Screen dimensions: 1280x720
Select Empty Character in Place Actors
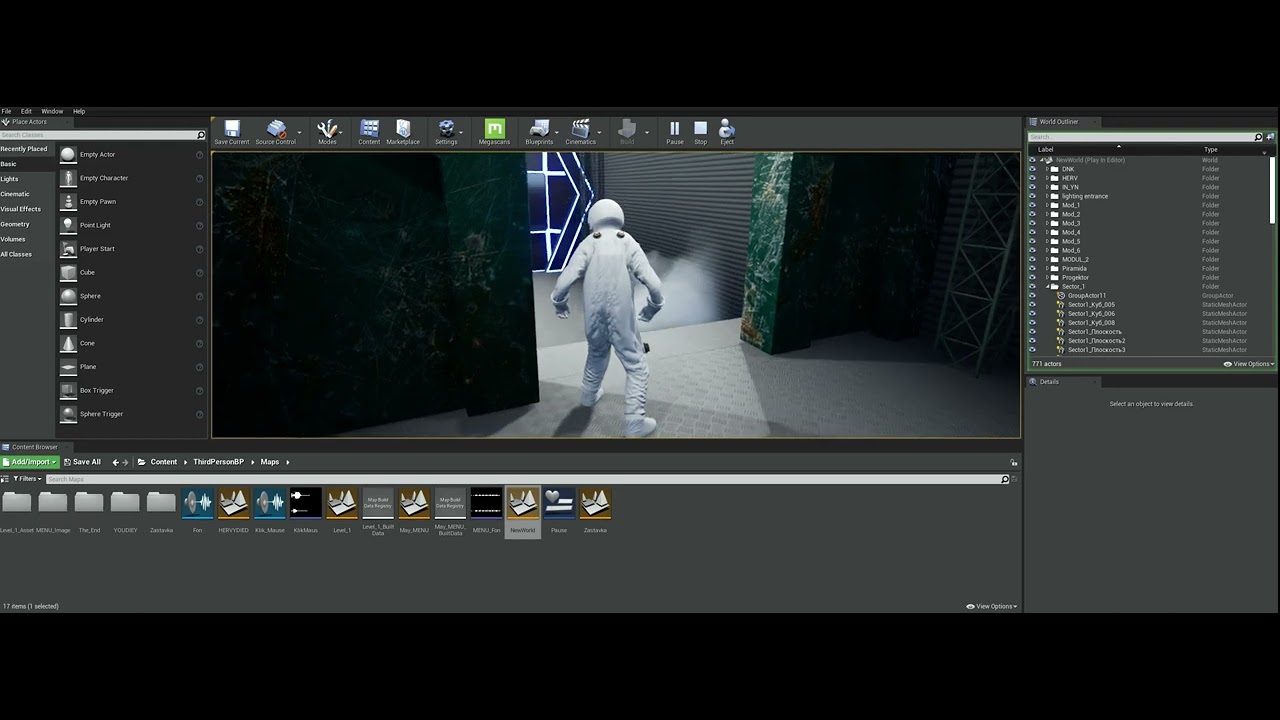coord(132,178)
